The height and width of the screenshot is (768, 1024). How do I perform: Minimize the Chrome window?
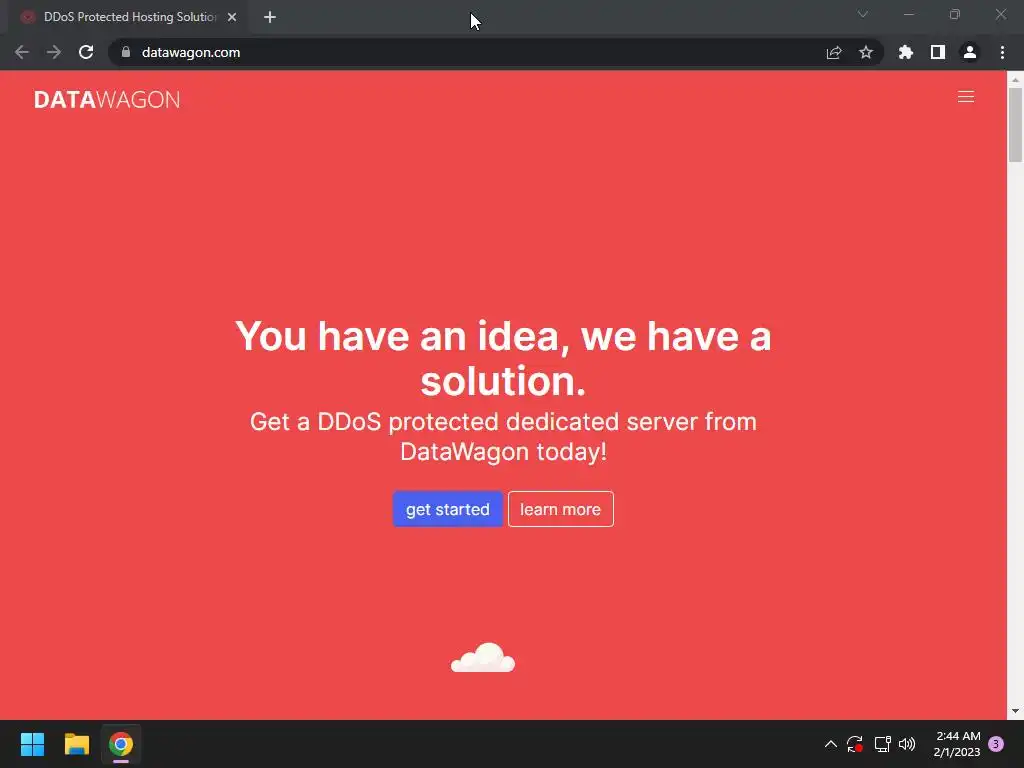point(908,14)
